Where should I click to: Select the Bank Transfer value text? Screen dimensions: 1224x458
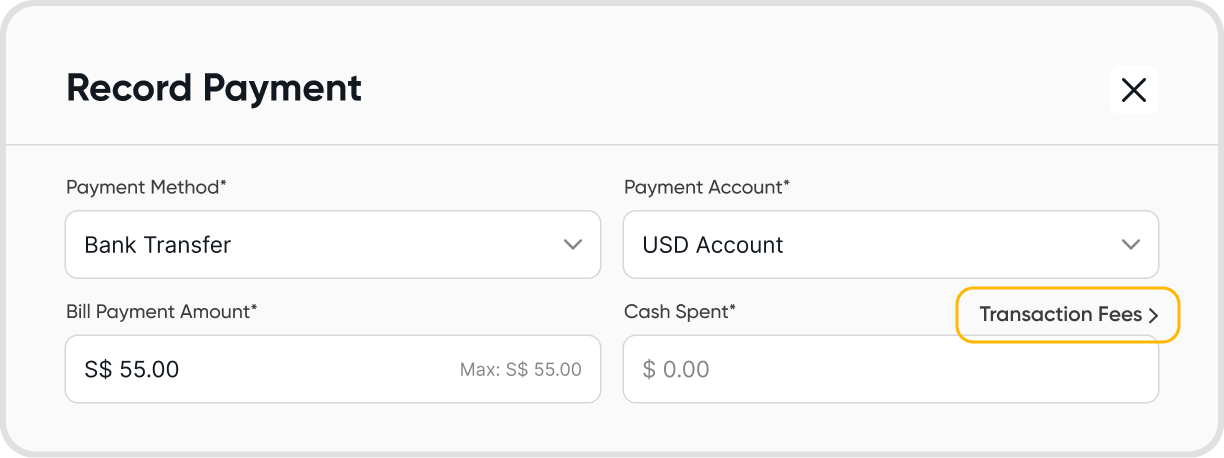(x=158, y=245)
